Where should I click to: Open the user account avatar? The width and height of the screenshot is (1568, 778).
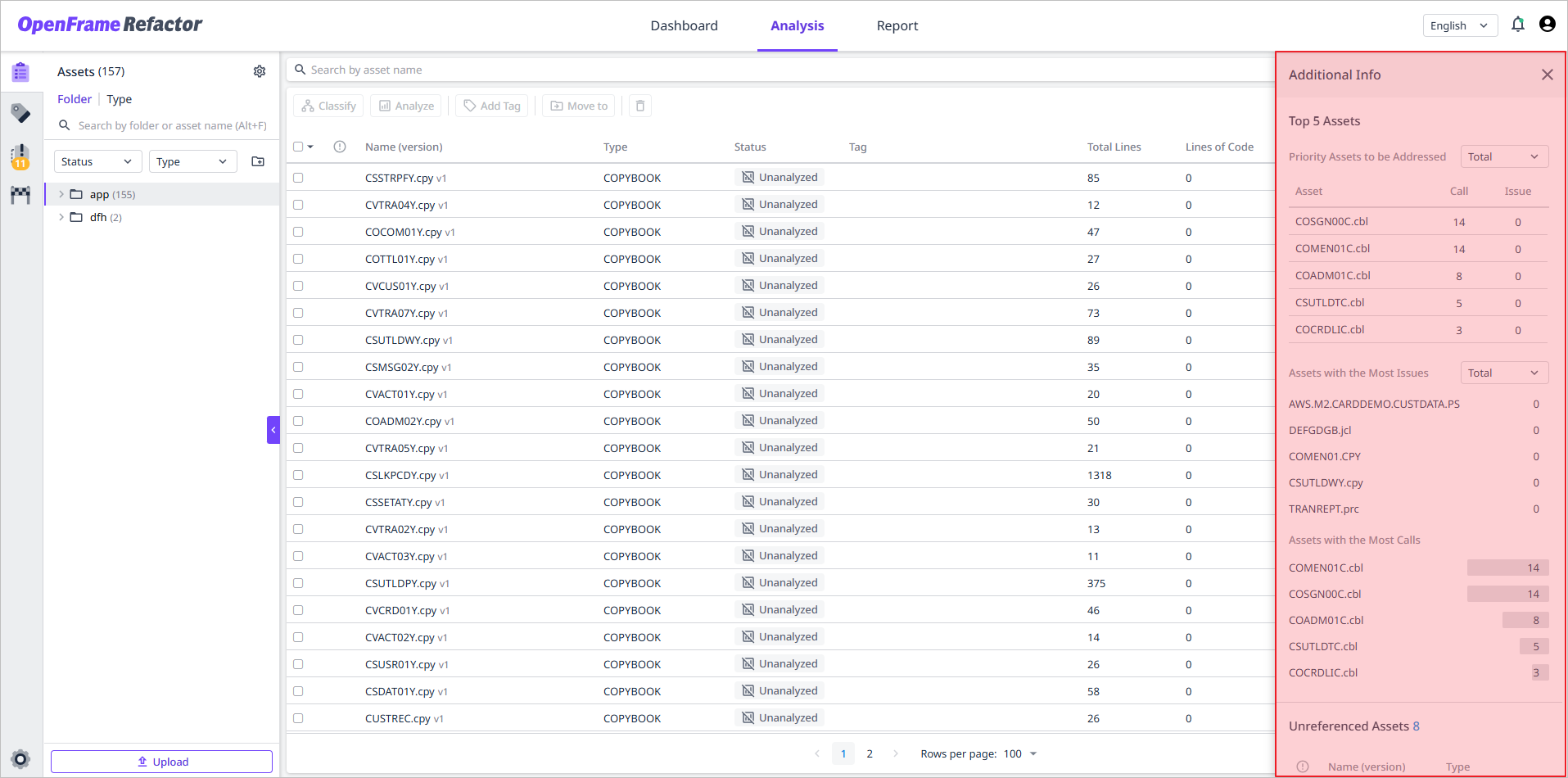pos(1547,25)
